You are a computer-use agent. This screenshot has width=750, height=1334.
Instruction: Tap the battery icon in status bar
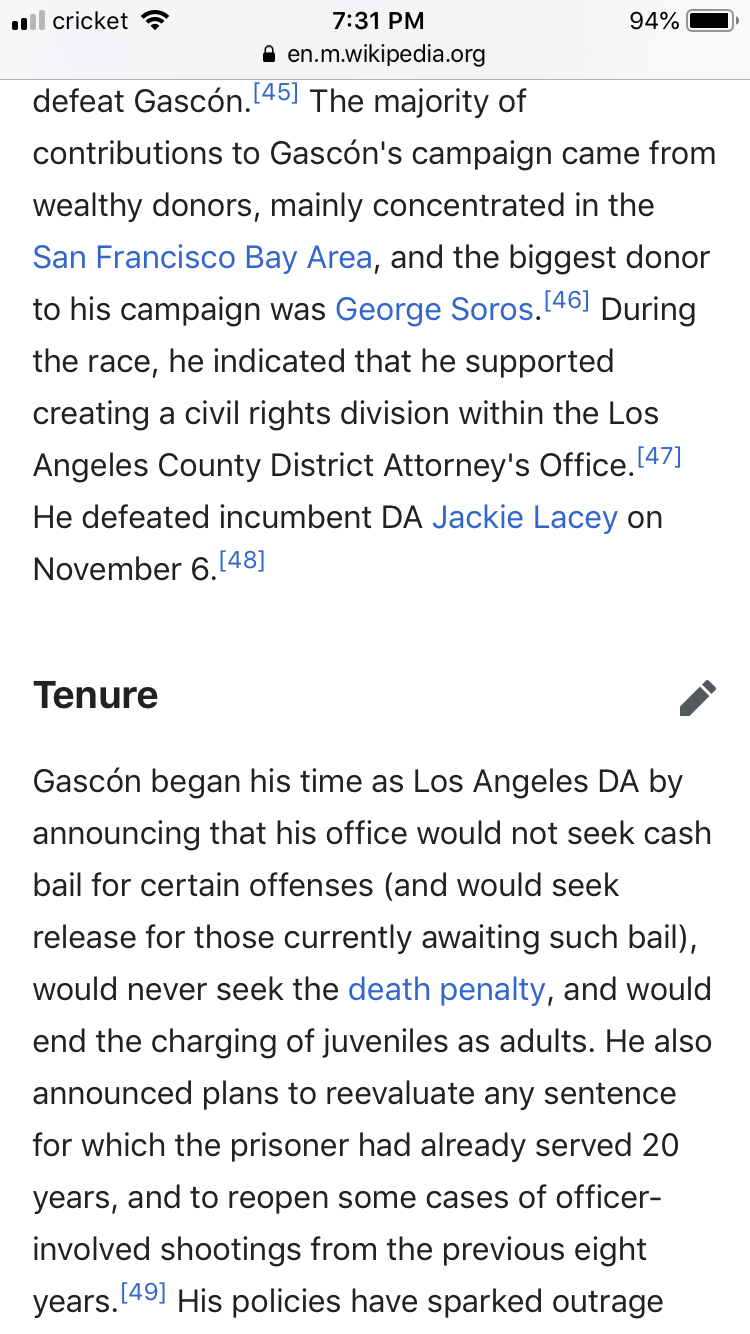click(711, 20)
